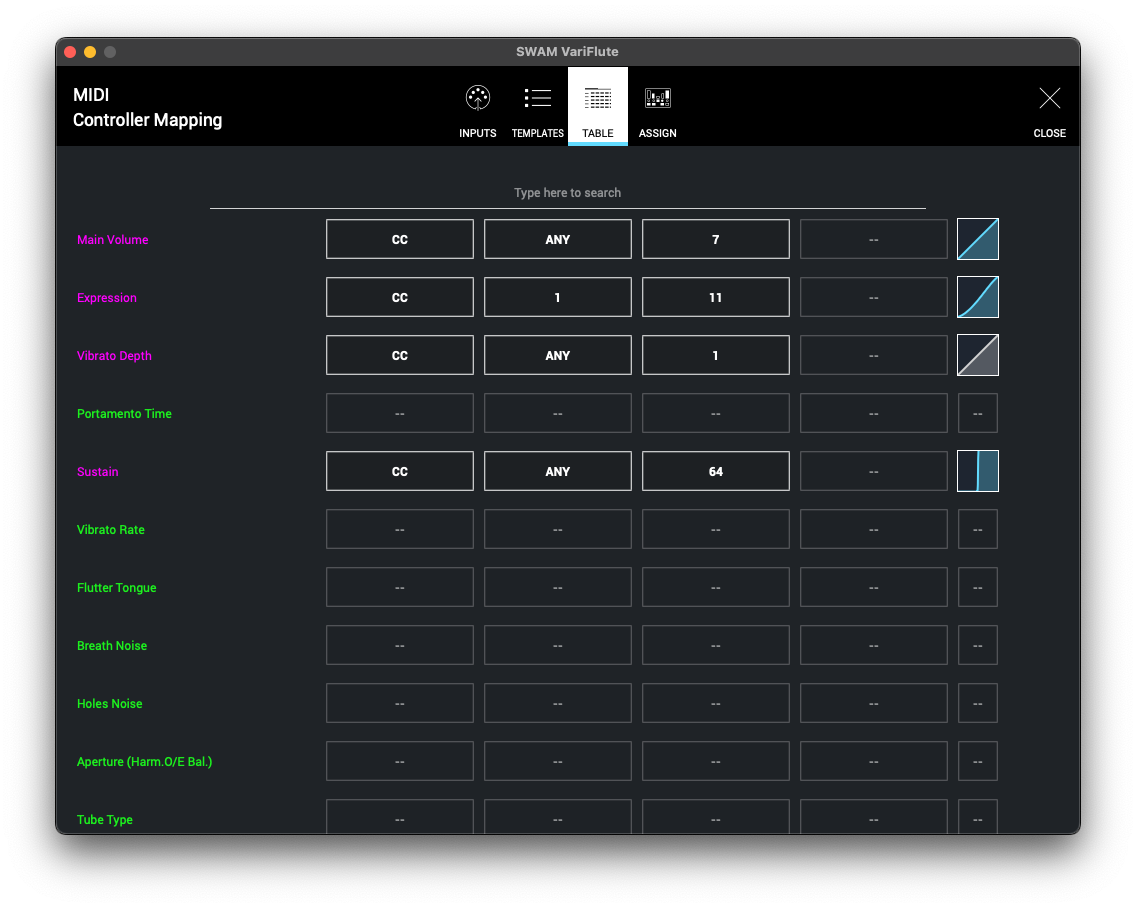Click Sustain controller number 64 field
This screenshot has height=908, width=1136.
[x=715, y=472]
